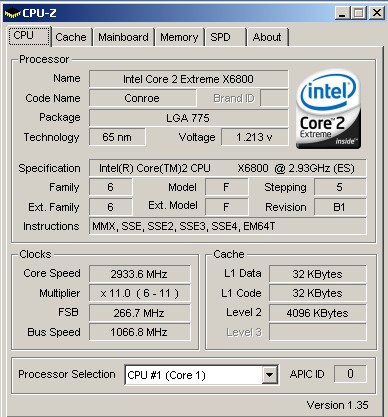The image size is (388, 417).
Task: Click the Level 2 cache value field
Action: [x=317, y=313]
